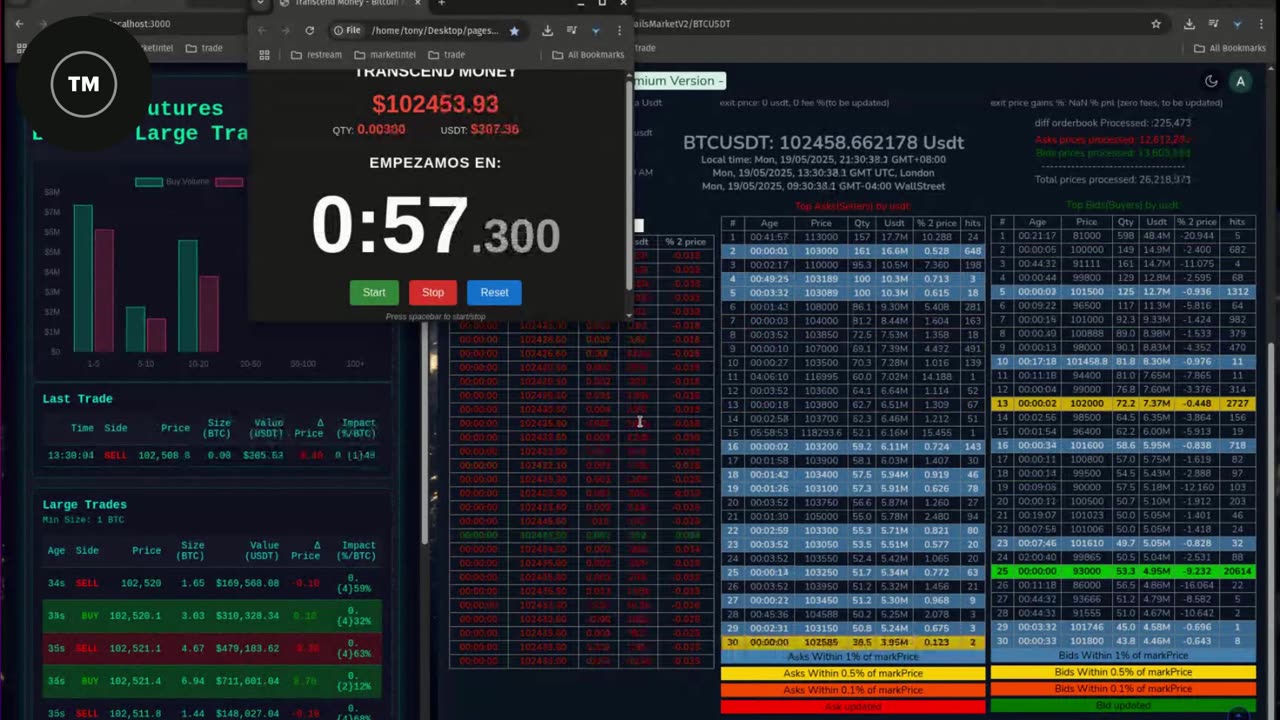The image size is (1280, 720).
Task: Click Last Trade section heading
Action: click(77, 398)
